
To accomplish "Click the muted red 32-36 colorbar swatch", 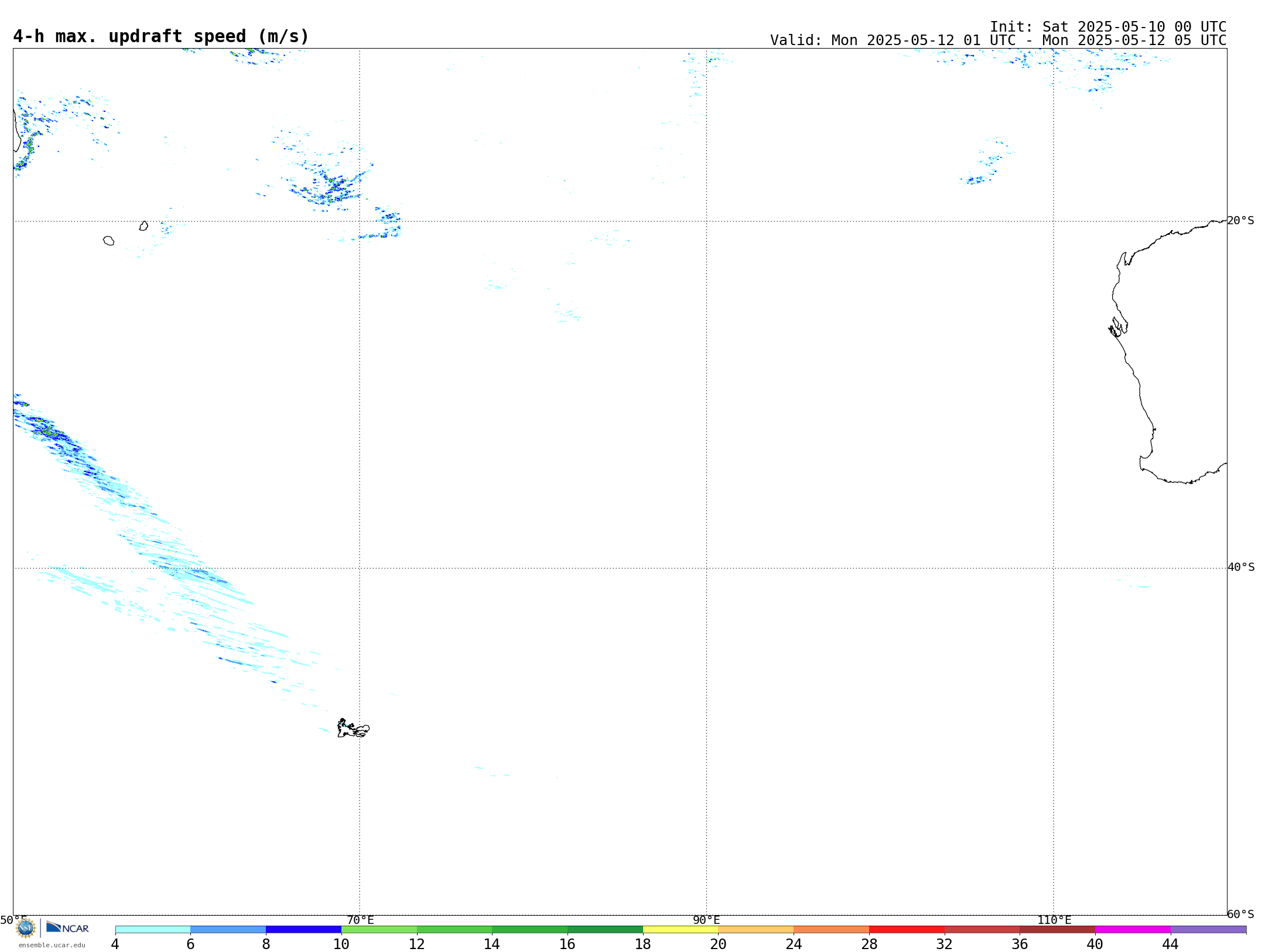I will (982, 930).
